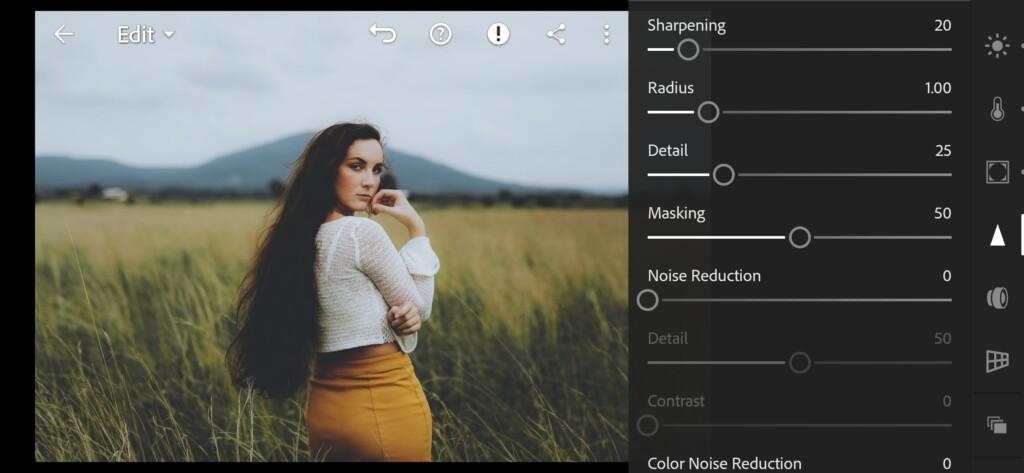
Task: Click the Sharpening label
Action: tap(686, 26)
